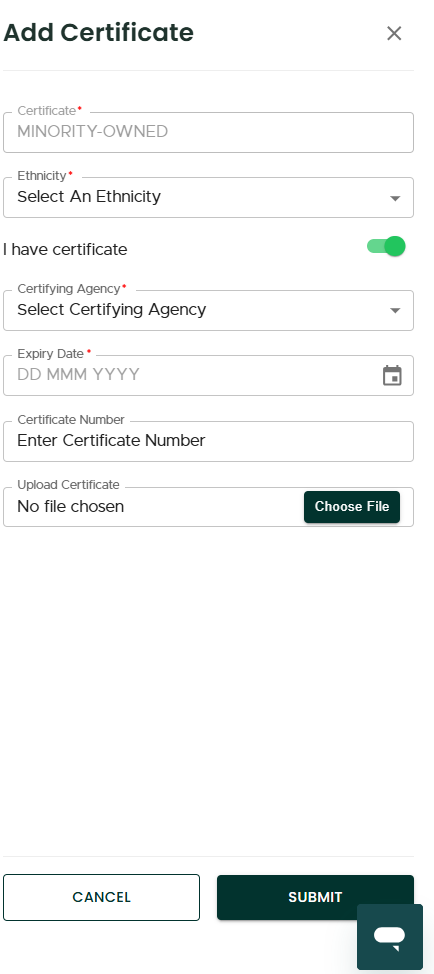The width and height of the screenshot is (434, 974).
Task: Expand the Ethnicity dropdown arrow
Action: click(x=395, y=198)
